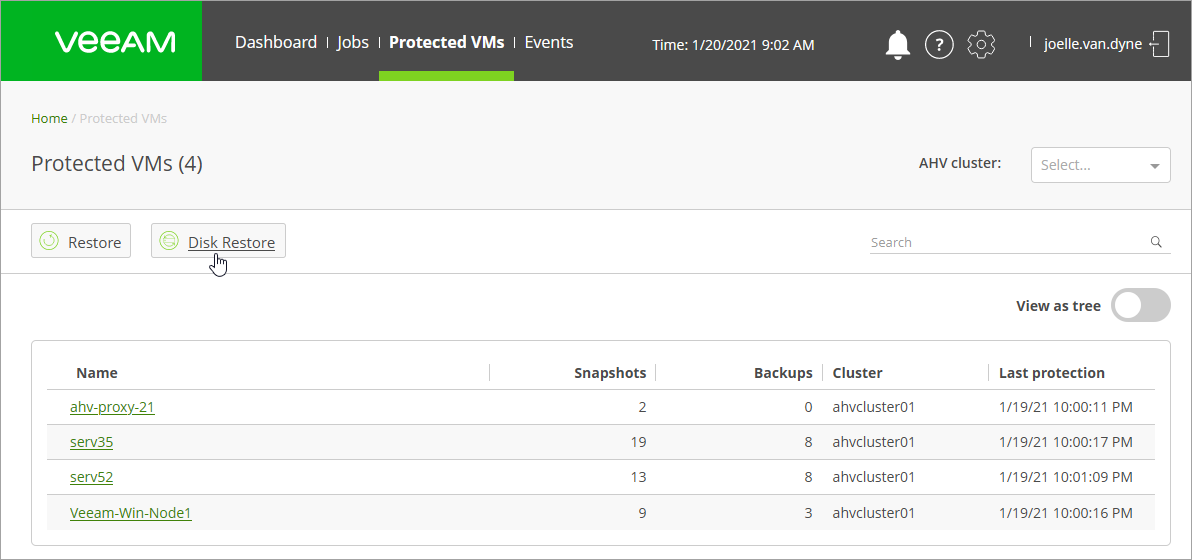Select the Protected VMs tab
The height and width of the screenshot is (560, 1192).
click(446, 43)
